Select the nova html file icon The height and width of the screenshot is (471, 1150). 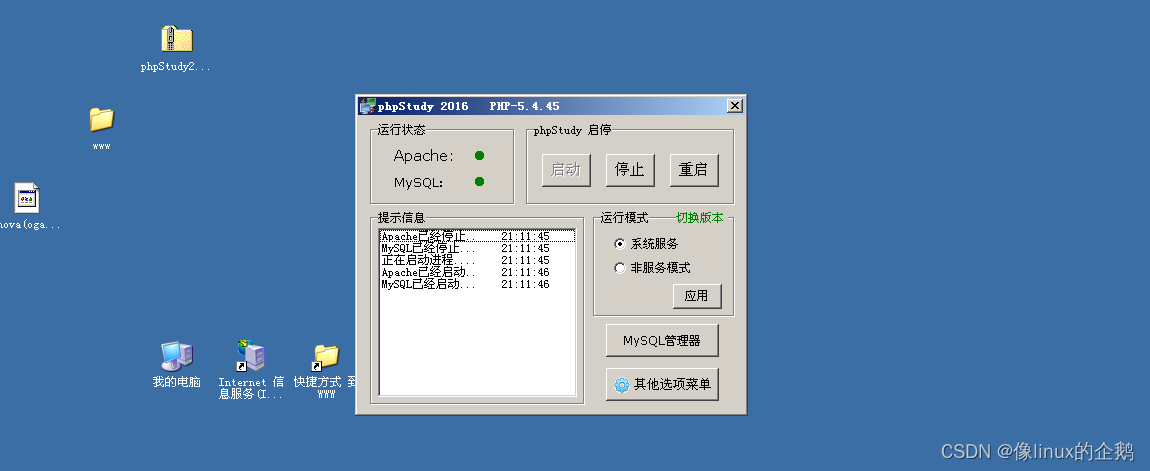(27, 198)
